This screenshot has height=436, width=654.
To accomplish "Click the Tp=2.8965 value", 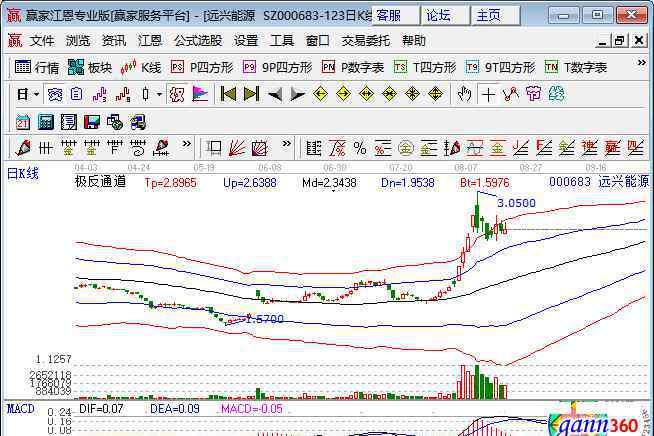I will coord(170,183).
